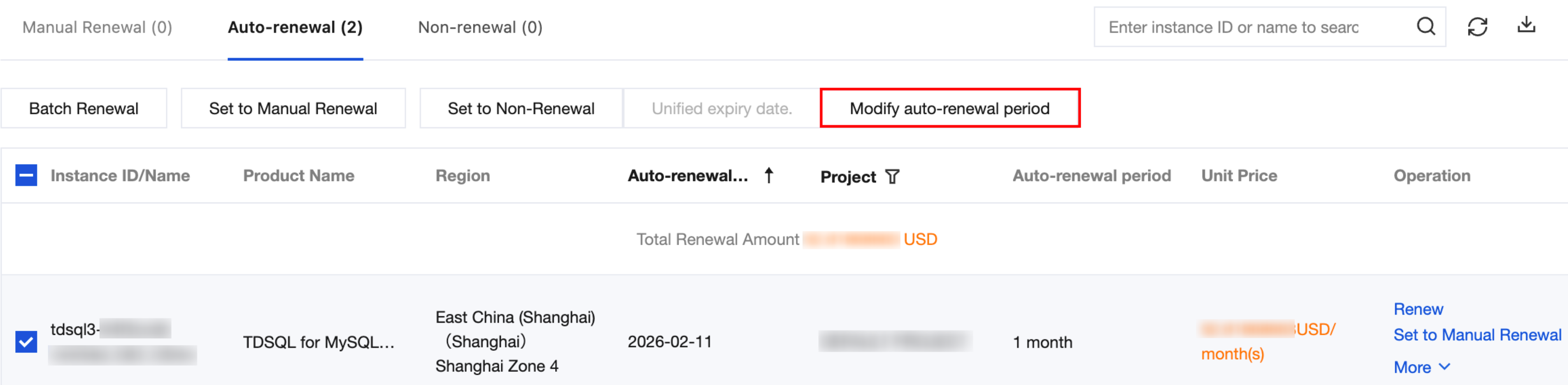This screenshot has height=385, width=1568.
Task: Click the row's Set to Manual Renewal link
Action: (x=1477, y=335)
